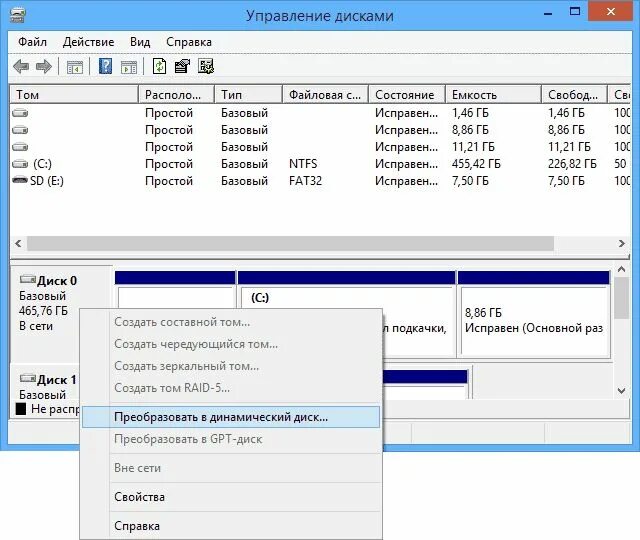The height and width of the screenshot is (540, 640).
Task: Open the Help toolbar question-mark icon
Action: (x=105, y=66)
